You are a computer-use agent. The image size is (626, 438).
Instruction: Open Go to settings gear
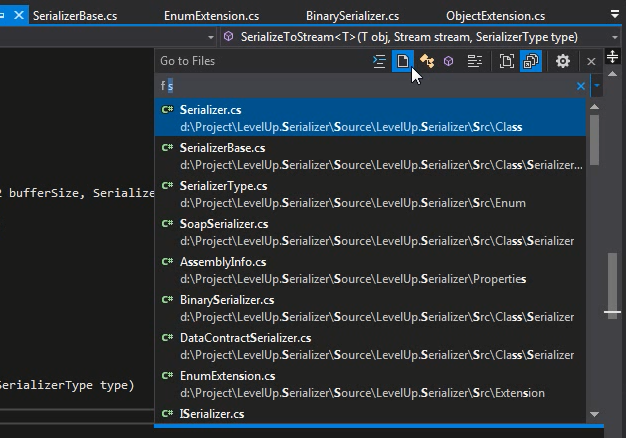(x=563, y=61)
